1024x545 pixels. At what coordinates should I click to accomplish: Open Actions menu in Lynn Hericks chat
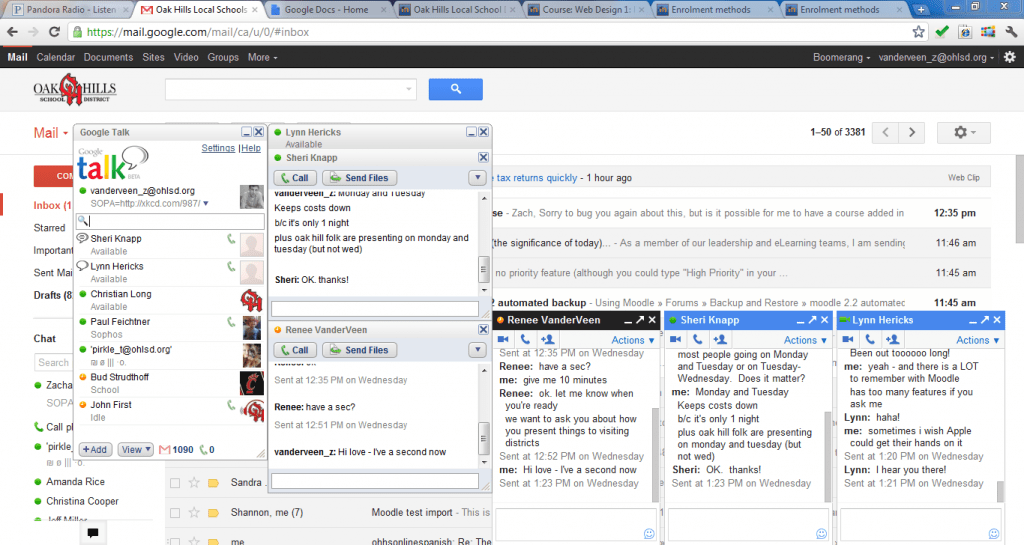[x=977, y=340]
